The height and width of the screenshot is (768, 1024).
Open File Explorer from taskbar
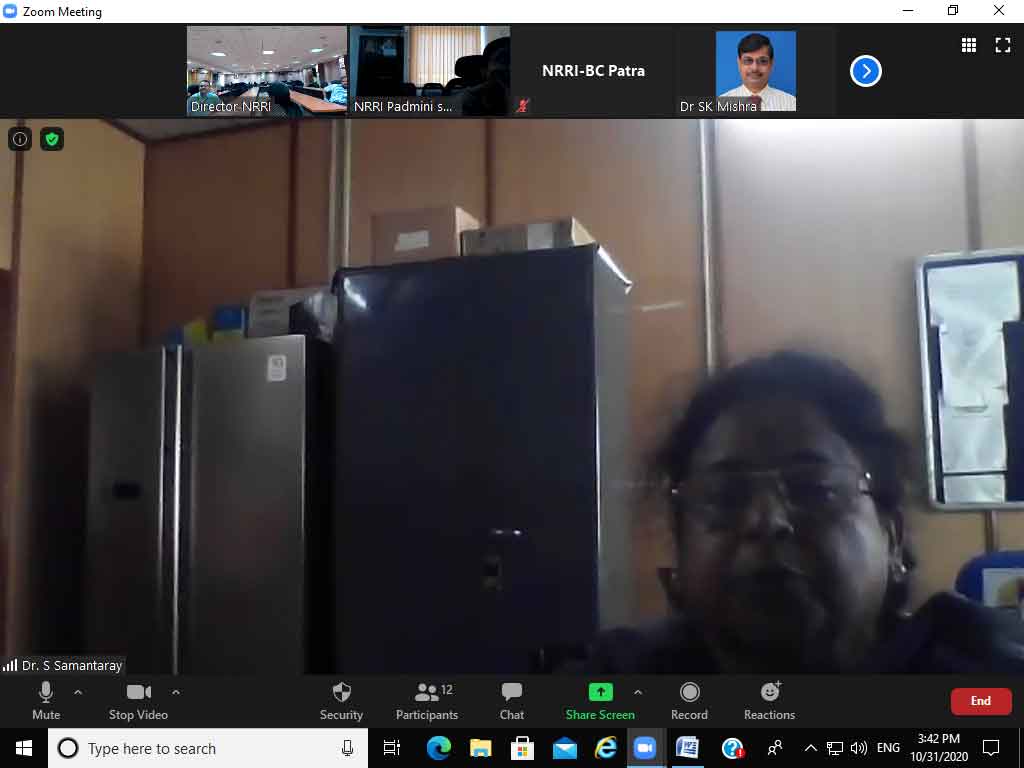pos(480,748)
